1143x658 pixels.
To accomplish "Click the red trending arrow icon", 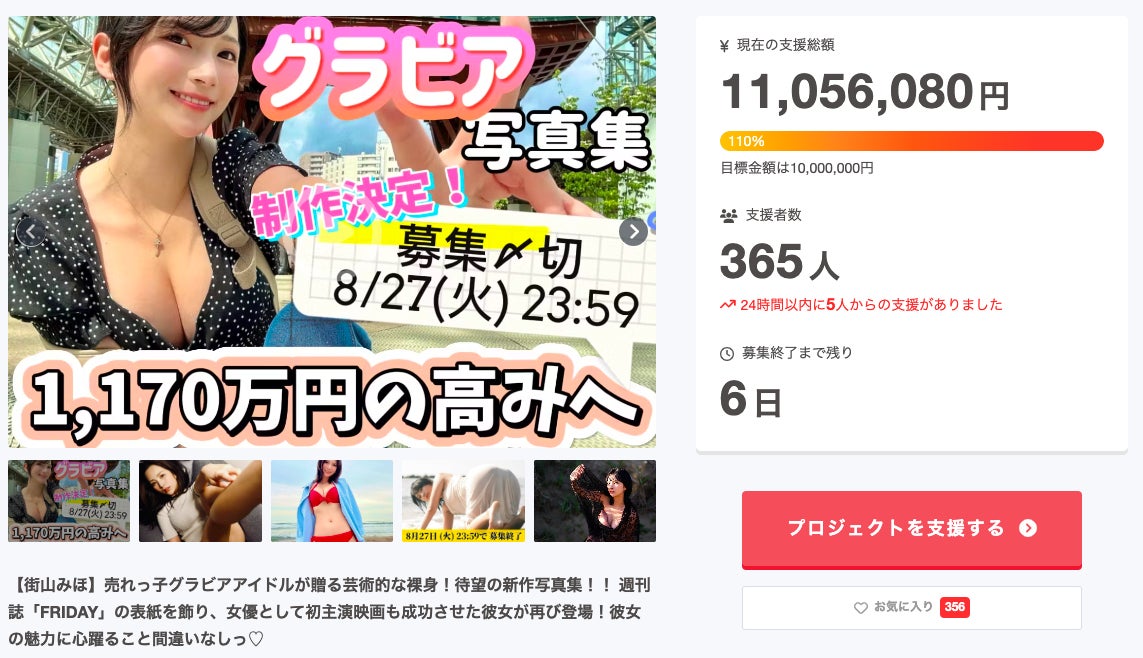I will pyautogui.click(x=727, y=305).
